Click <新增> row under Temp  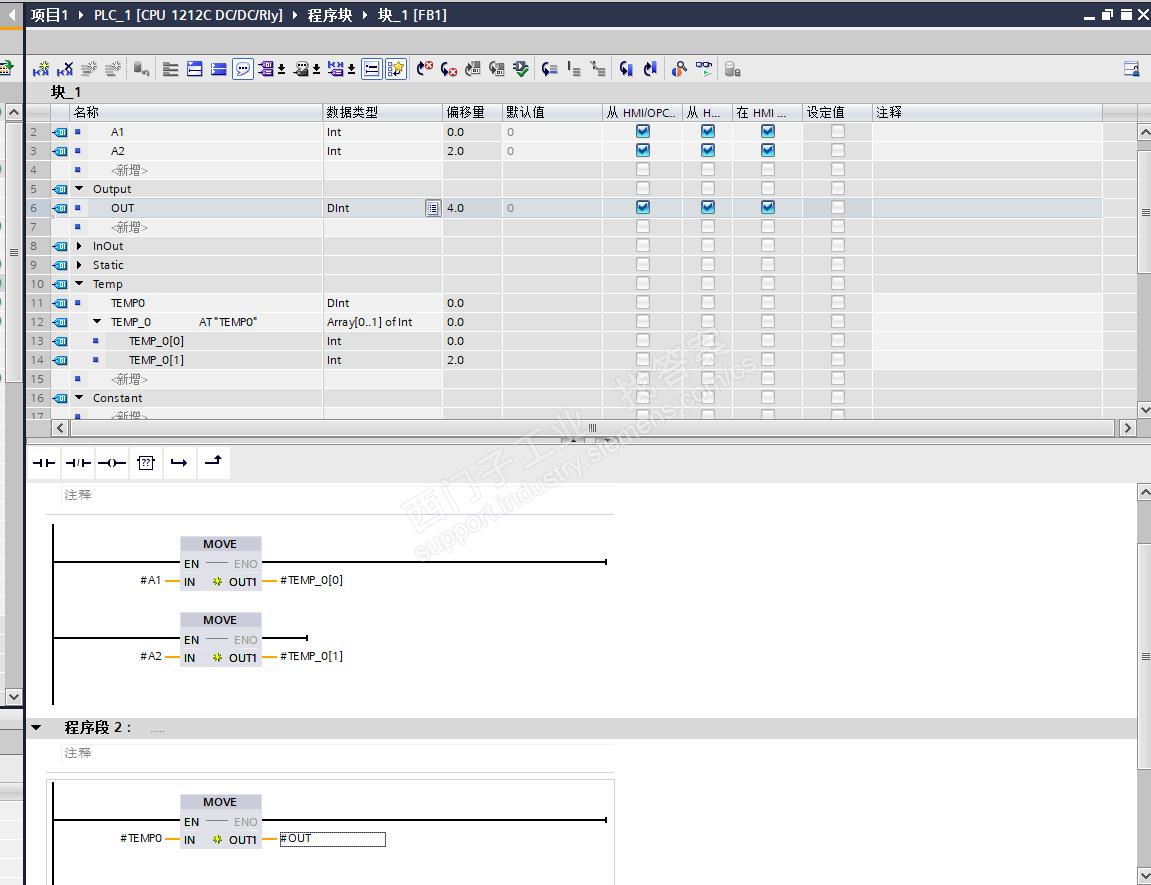[129, 379]
